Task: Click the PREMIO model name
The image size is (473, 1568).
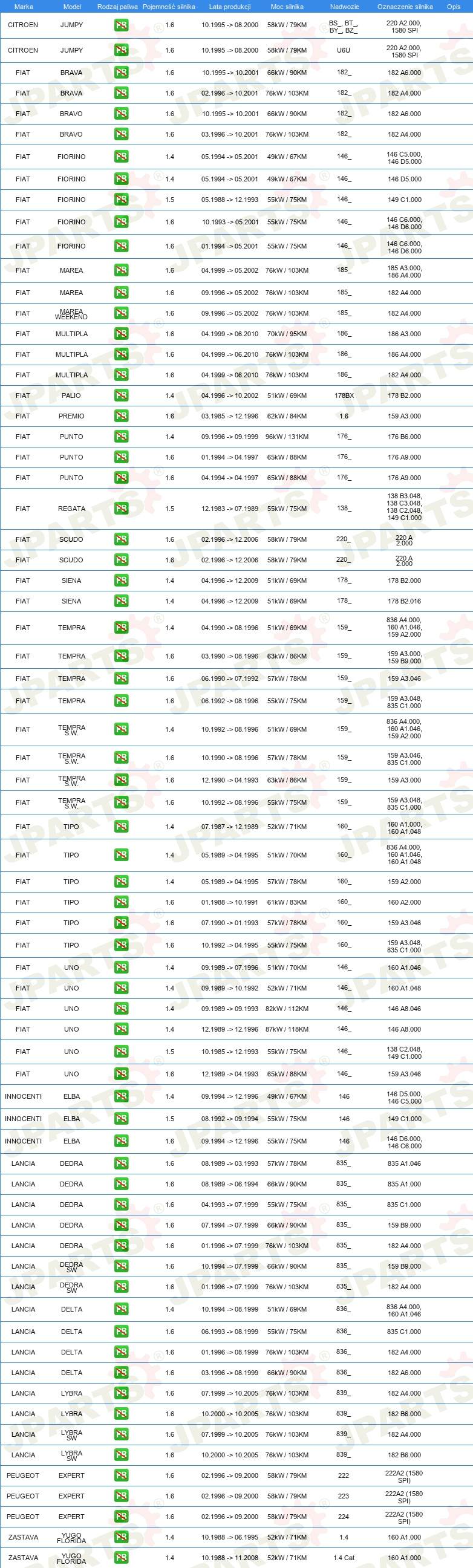Action: pyautogui.click(x=72, y=417)
